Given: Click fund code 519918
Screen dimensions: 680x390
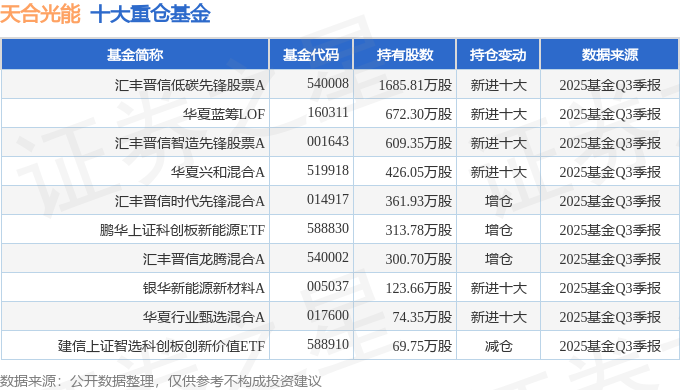Looking at the screenshot, I should (328, 170).
